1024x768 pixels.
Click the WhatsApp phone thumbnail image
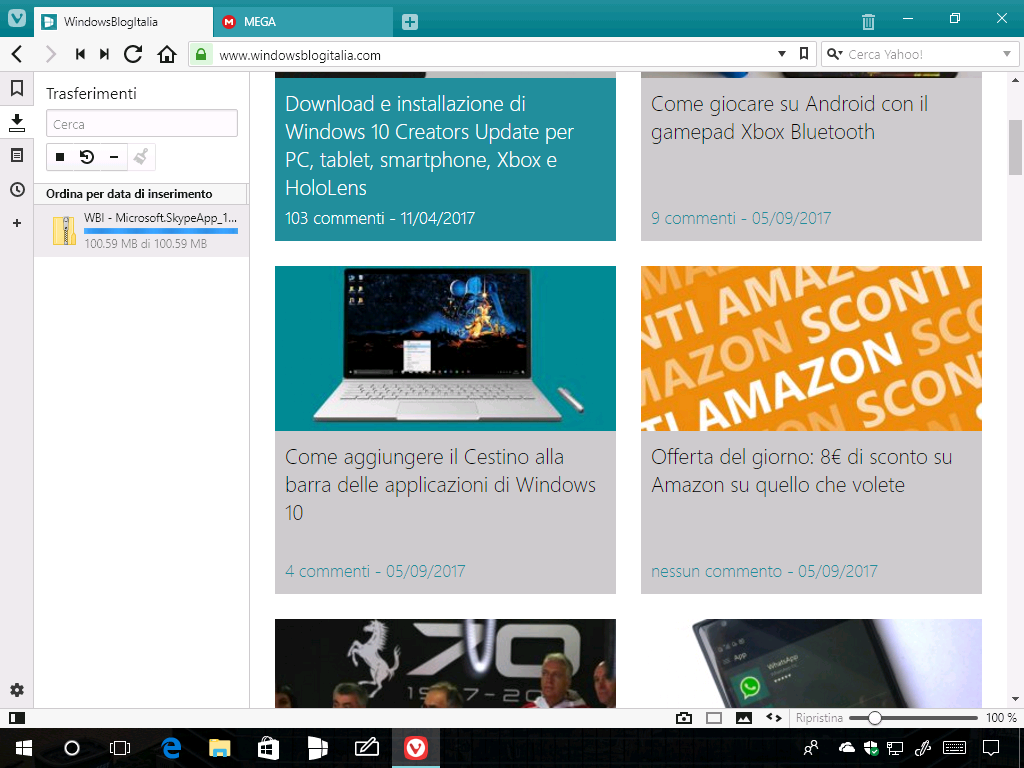(811, 664)
